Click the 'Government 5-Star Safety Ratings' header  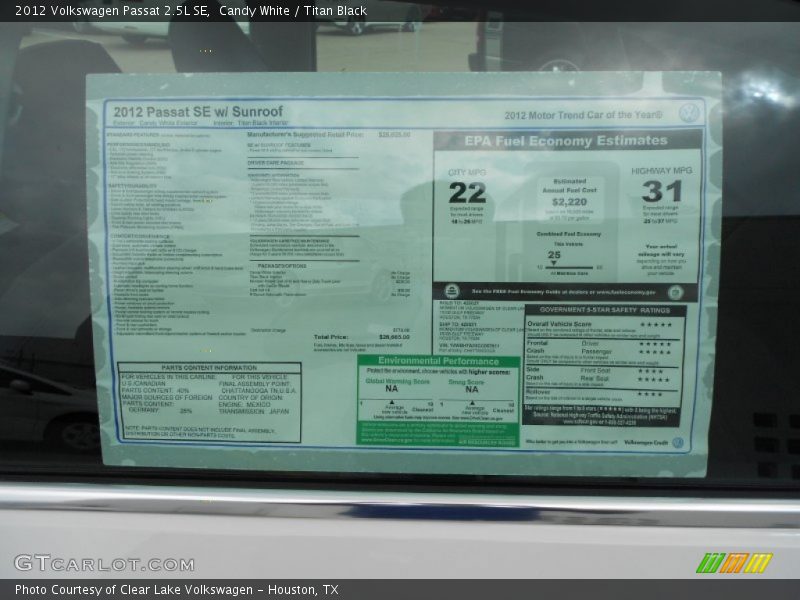[605, 310]
